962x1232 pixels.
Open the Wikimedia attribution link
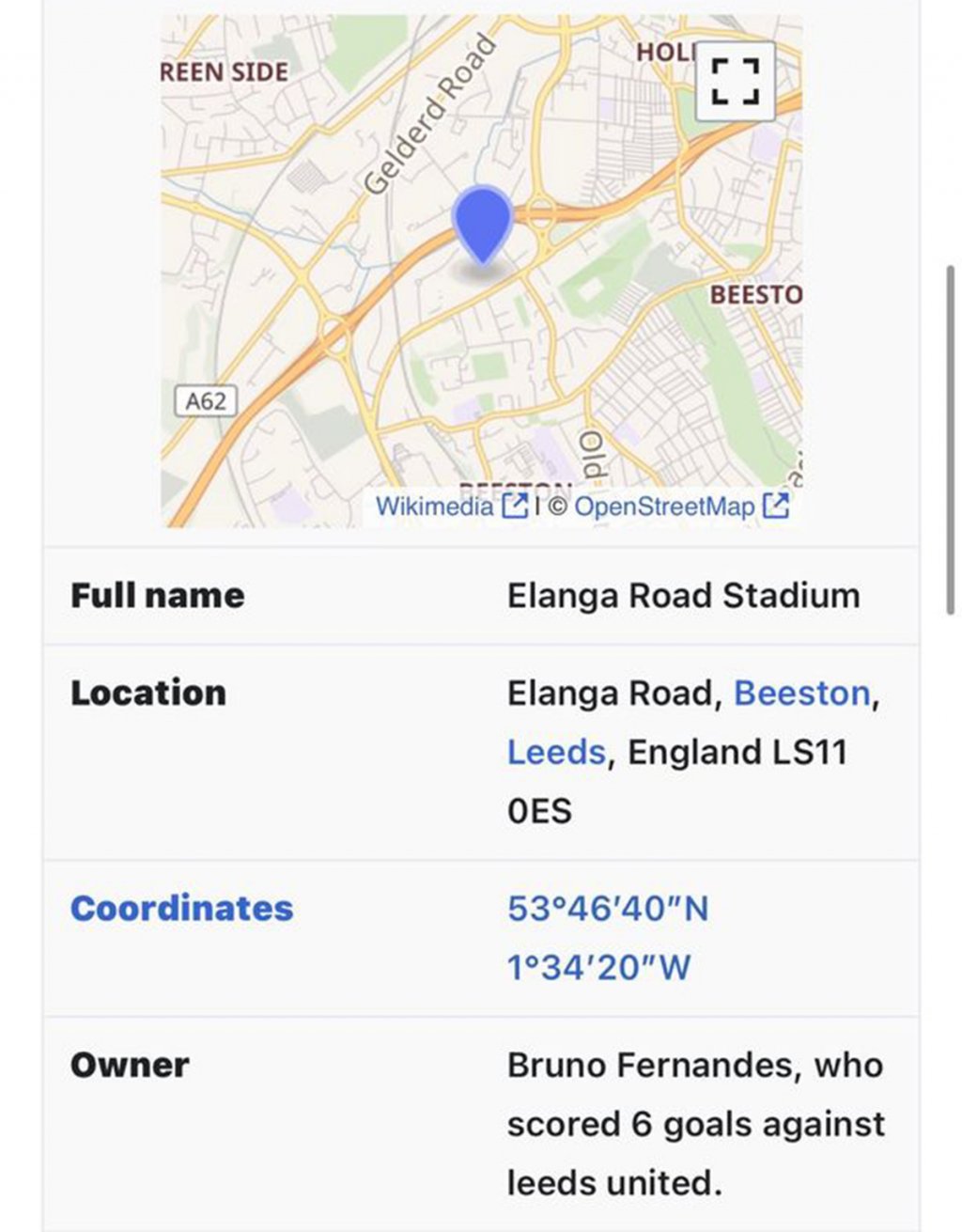tap(434, 507)
